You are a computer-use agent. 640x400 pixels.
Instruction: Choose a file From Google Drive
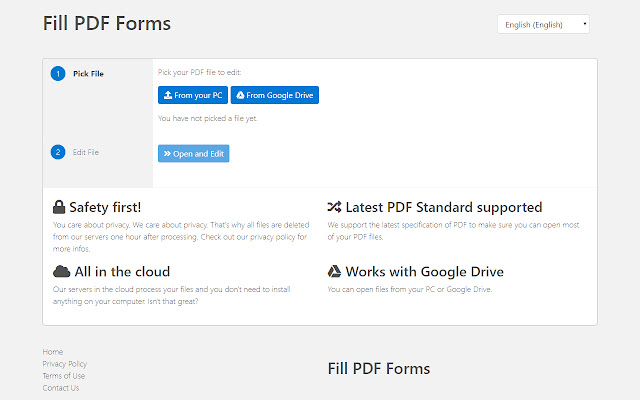tap(275, 95)
